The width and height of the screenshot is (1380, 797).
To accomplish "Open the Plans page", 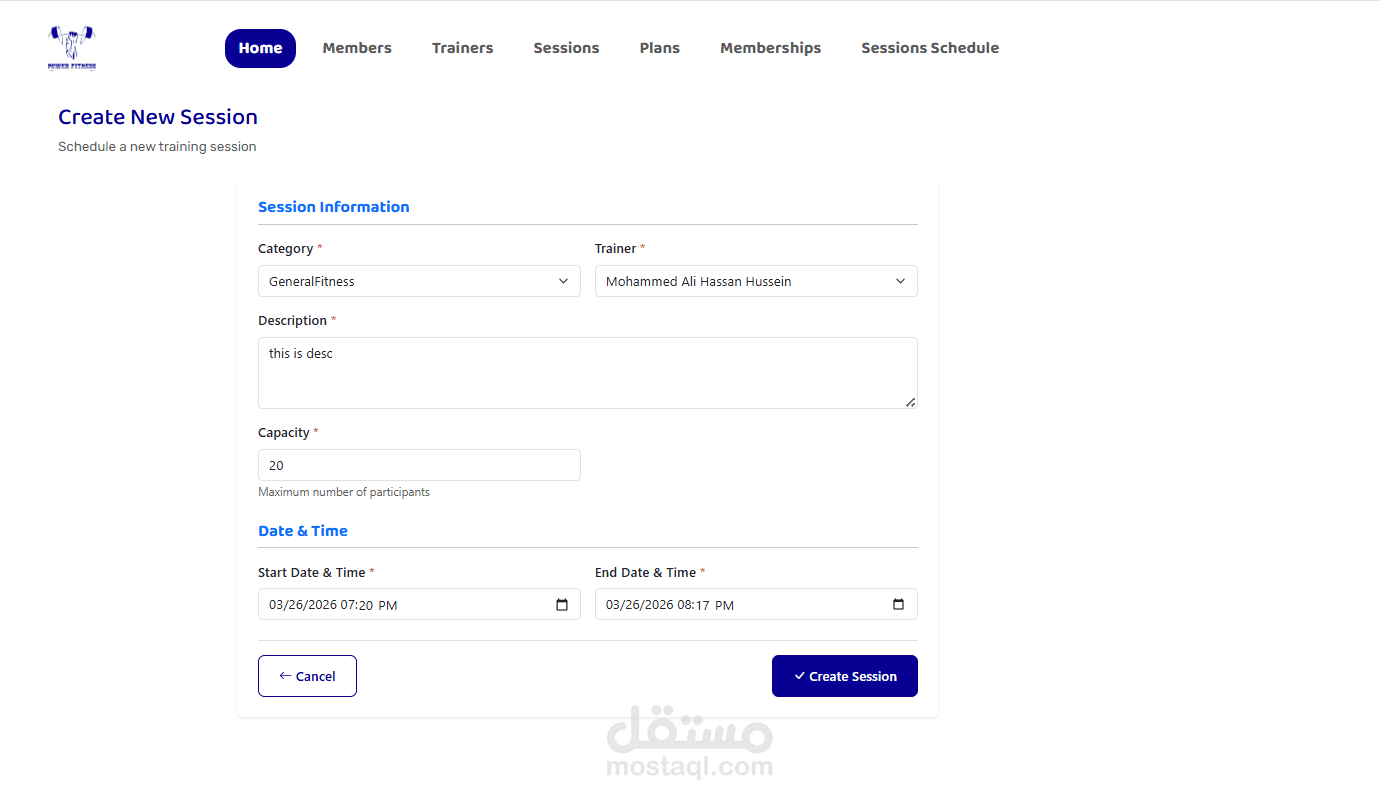I will coord(660,48).
